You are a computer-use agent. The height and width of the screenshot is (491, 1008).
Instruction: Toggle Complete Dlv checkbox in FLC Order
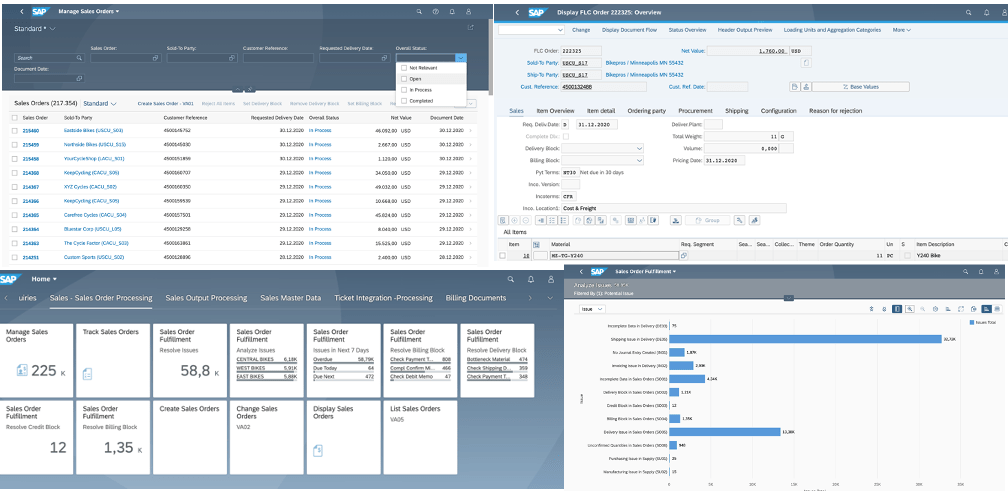pos(566,136)
